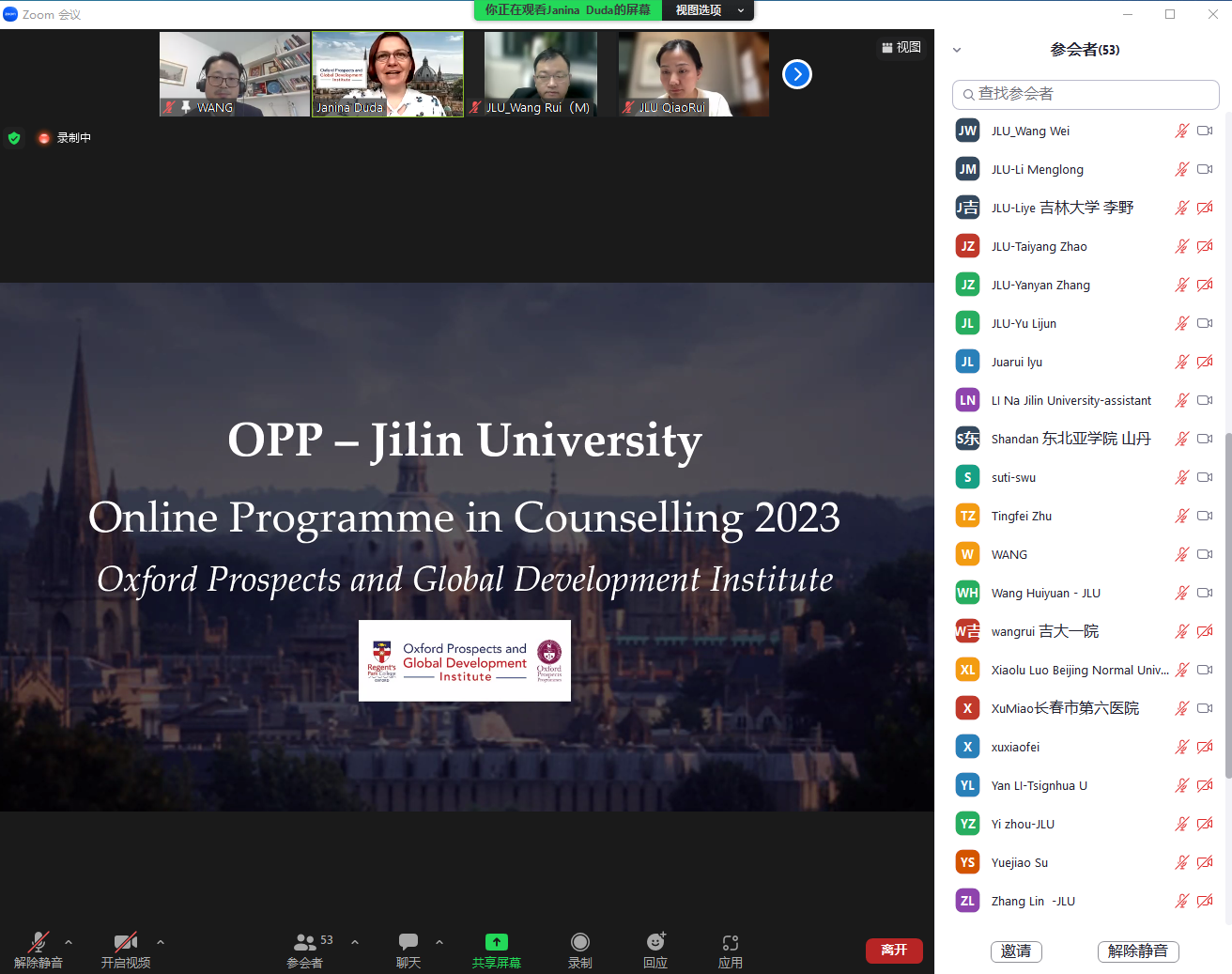Click camera icon for Wang Huiyuan - JLU

tap(1205, 593)
